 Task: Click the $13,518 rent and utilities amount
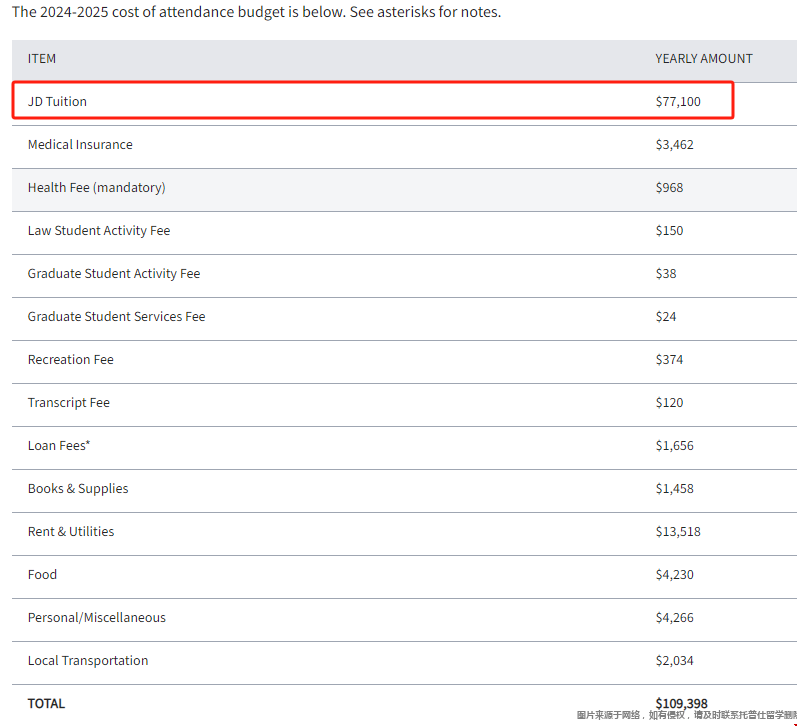678,532
